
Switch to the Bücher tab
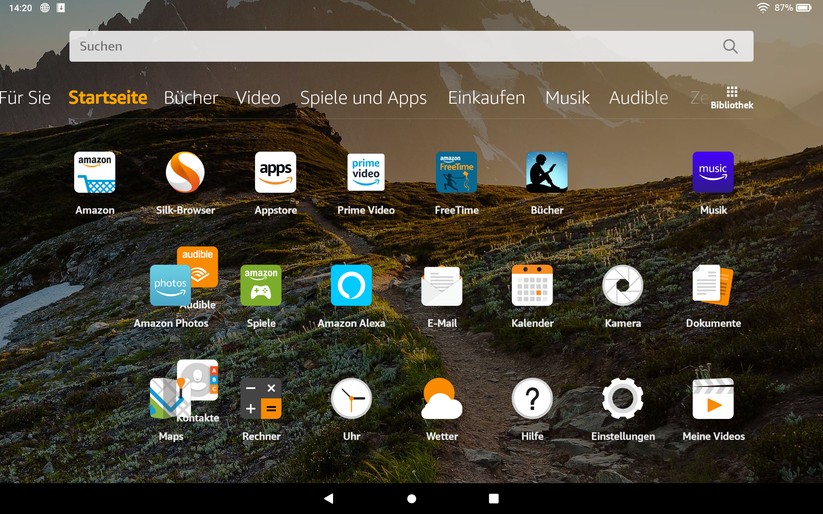(x=191, y=98)
